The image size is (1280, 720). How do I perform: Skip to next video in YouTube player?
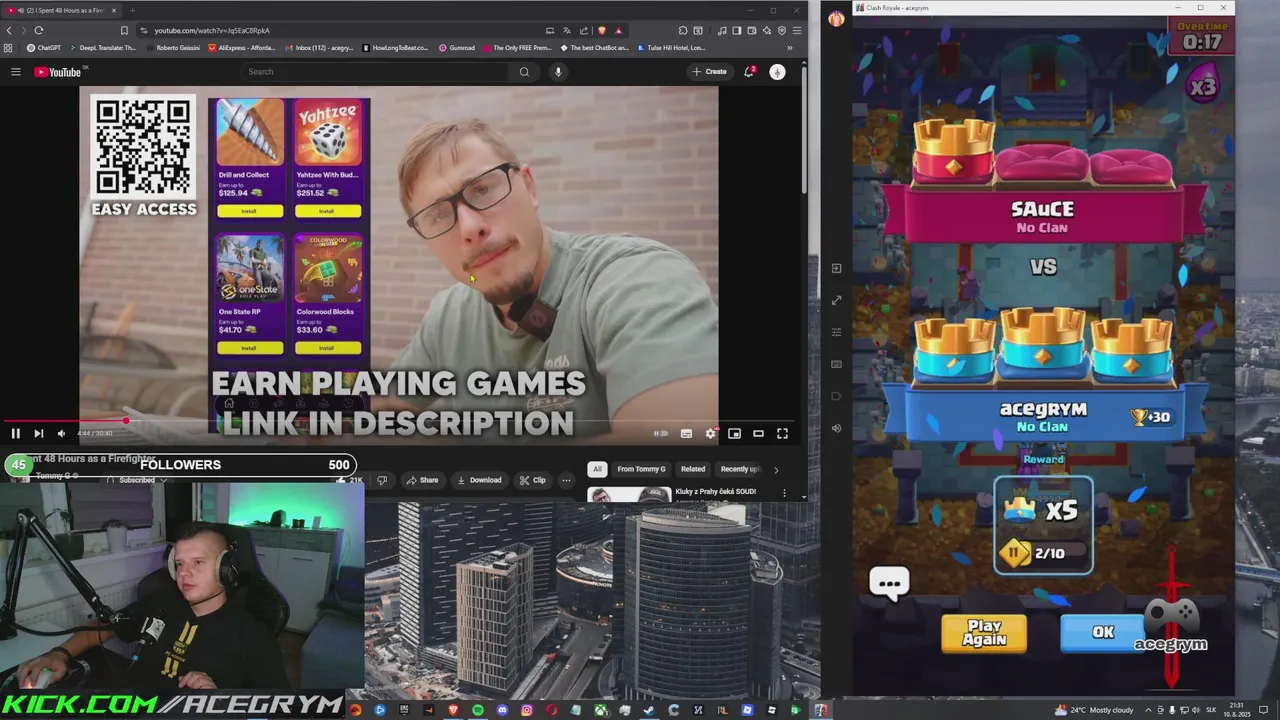coord(38,433)
